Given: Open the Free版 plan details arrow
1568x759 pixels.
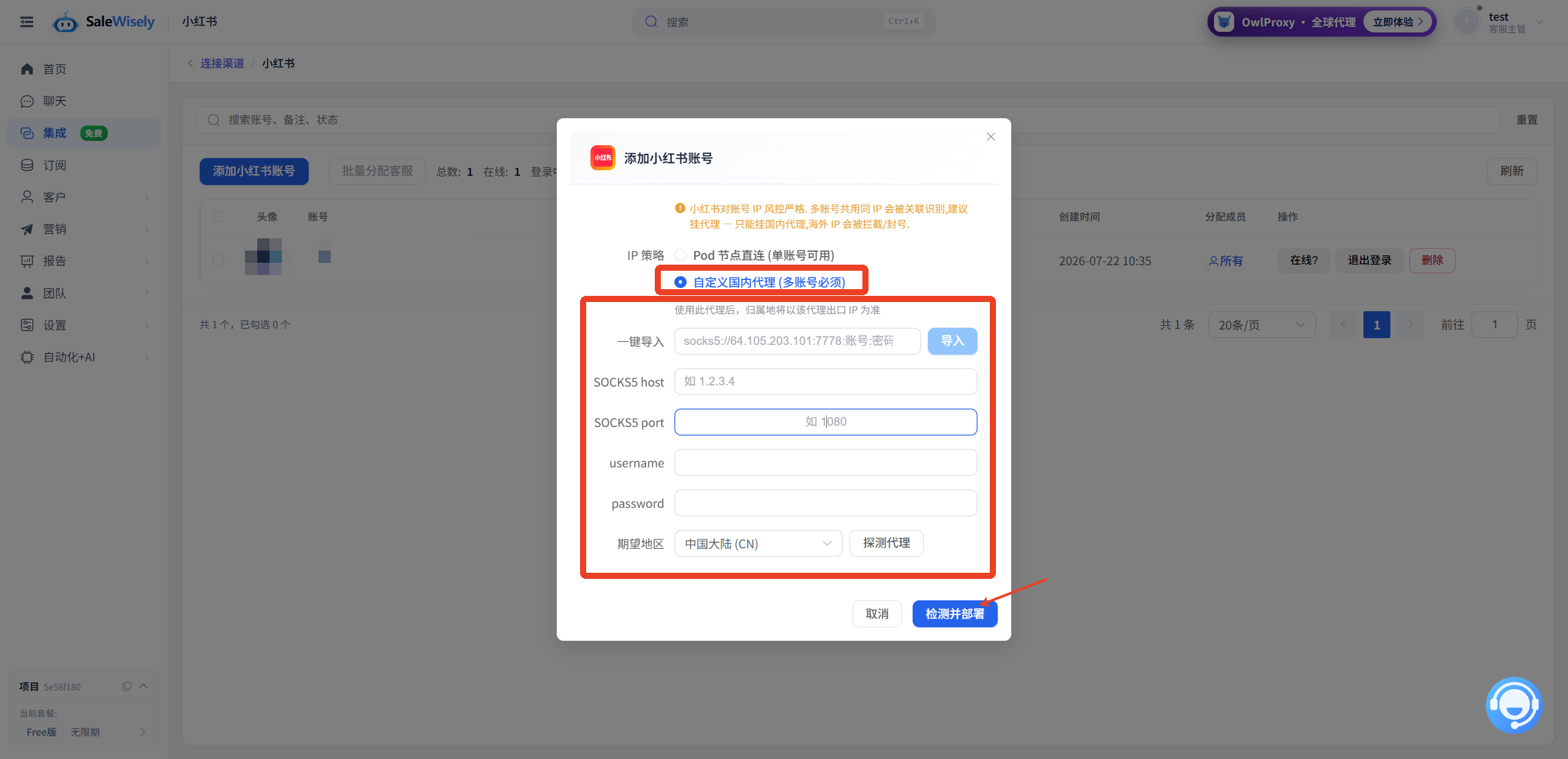Looking at the screenshot, I should coord(143,732).
